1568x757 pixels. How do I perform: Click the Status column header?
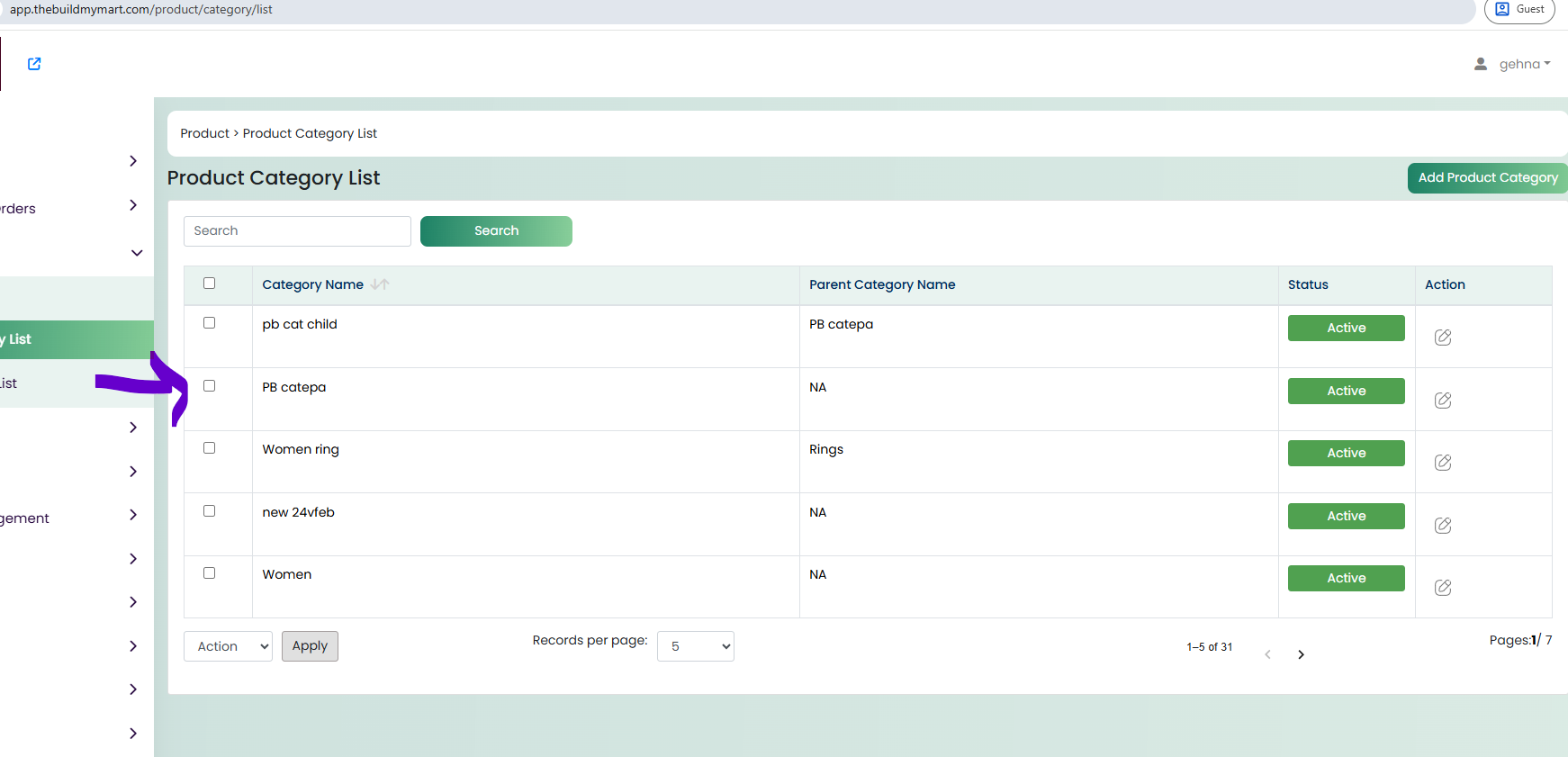(1308, 284)
